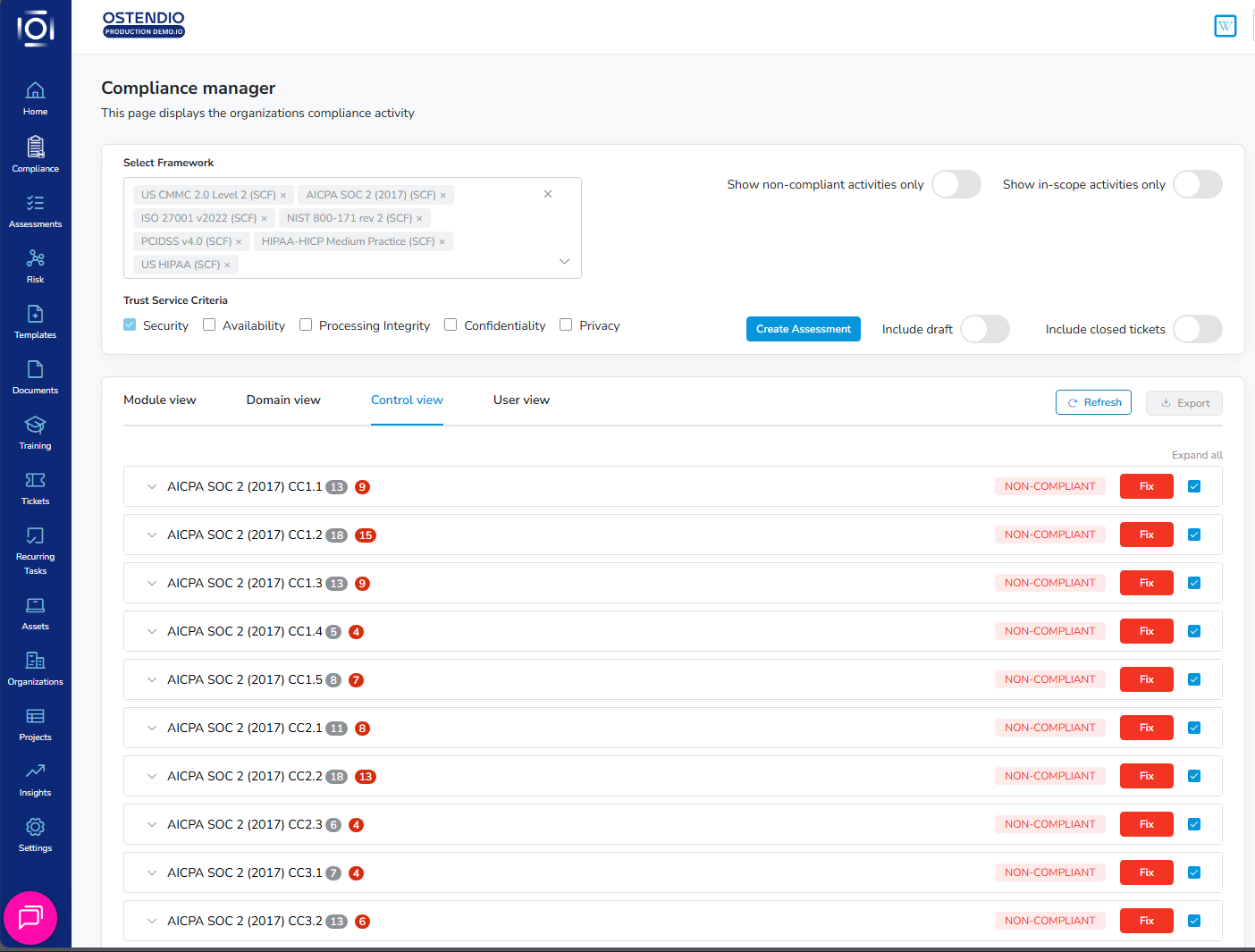Screen dimensions: 1255x952
Task: Switch to the Domain view tab
Action: tap(283, 400)
